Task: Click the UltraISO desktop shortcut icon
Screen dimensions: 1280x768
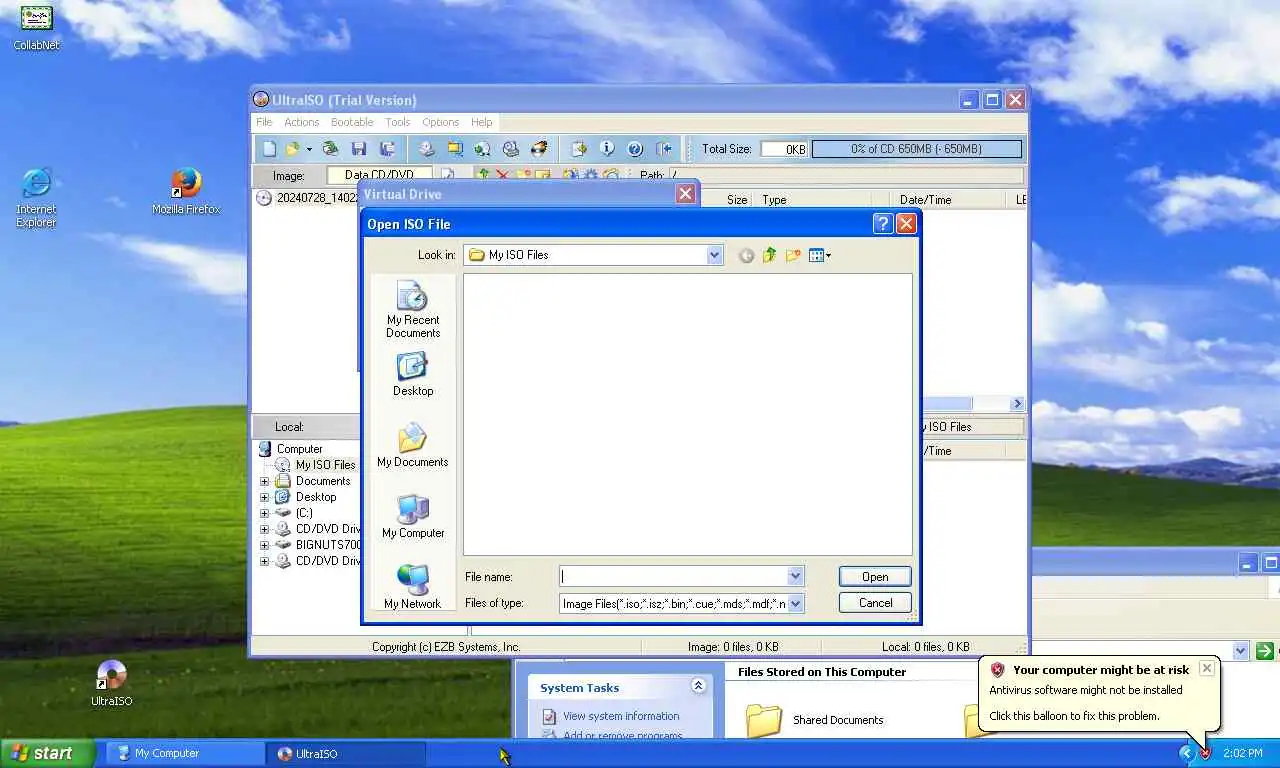Action: [x=111, y=683]
